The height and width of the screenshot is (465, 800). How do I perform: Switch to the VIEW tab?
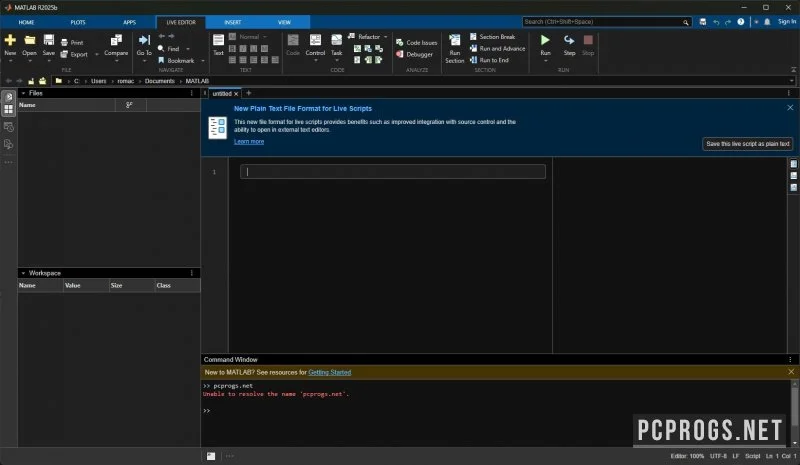click(284, 22)
